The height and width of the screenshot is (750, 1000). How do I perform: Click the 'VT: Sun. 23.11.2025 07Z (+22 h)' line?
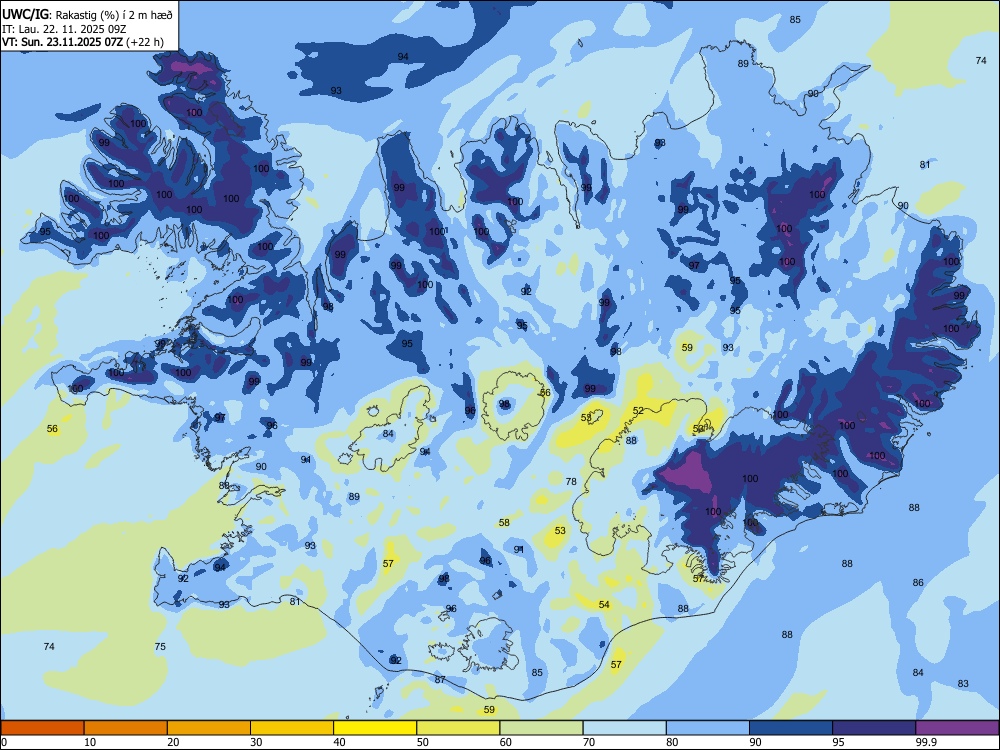tap(82, 42)
